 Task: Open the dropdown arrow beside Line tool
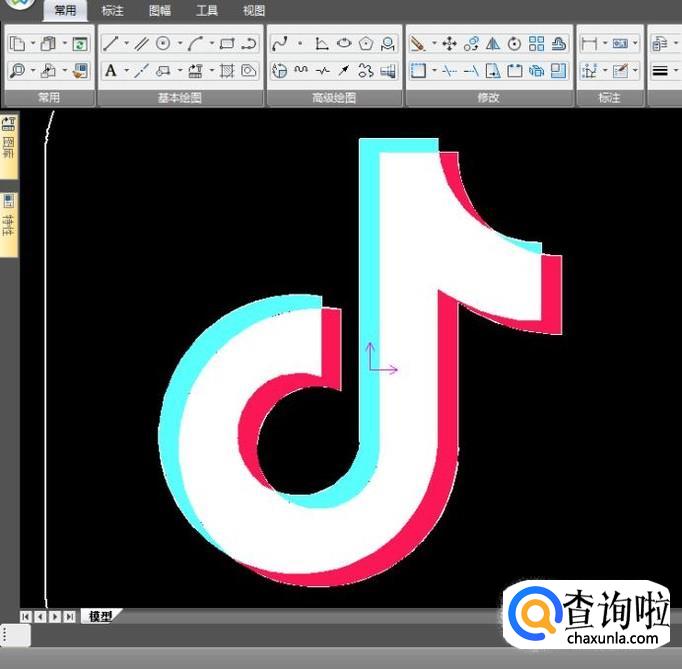[125, 44]
